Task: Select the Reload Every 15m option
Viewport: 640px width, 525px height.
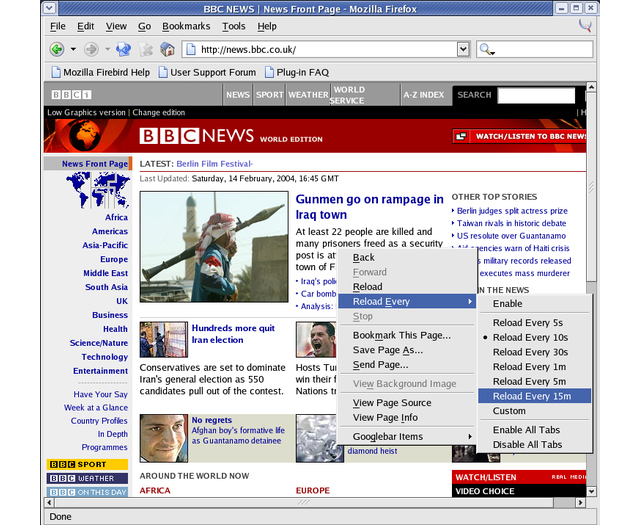Action: click(x=531, y=396)
